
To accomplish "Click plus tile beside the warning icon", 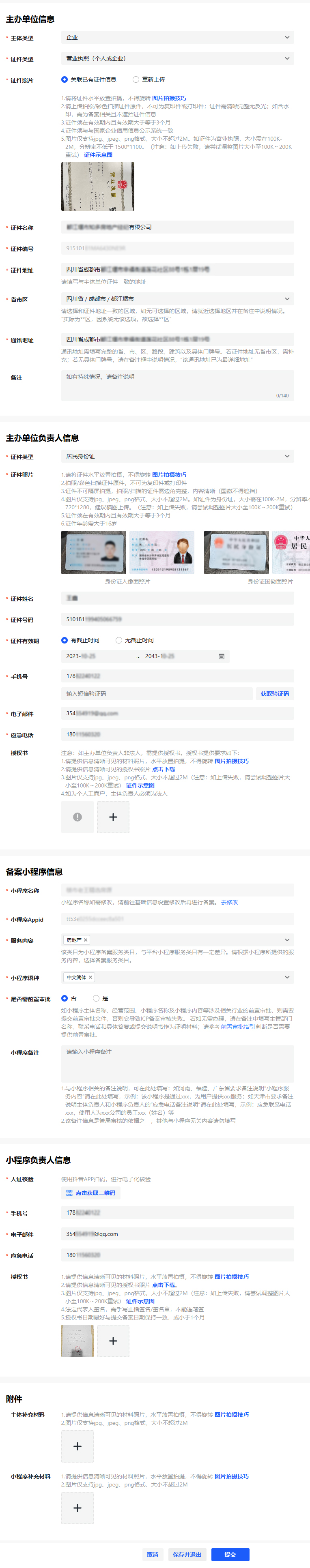I will coord(113,817).
